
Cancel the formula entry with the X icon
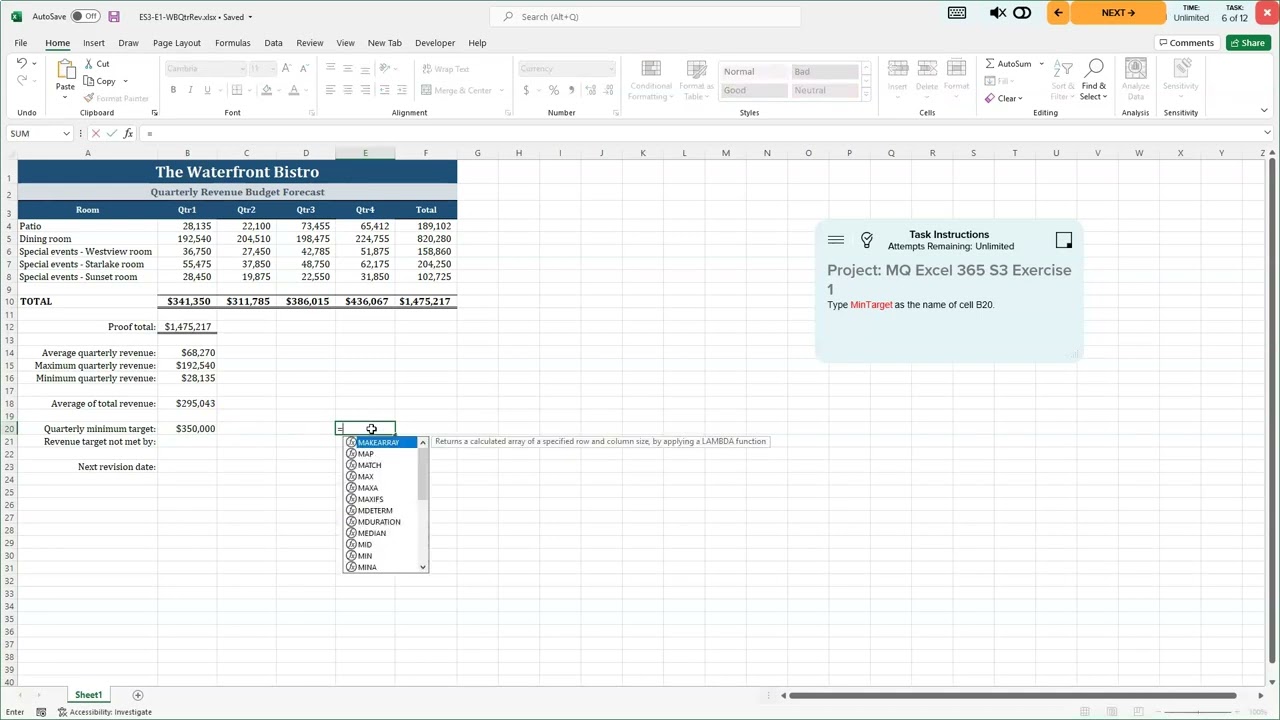[95, 133]
